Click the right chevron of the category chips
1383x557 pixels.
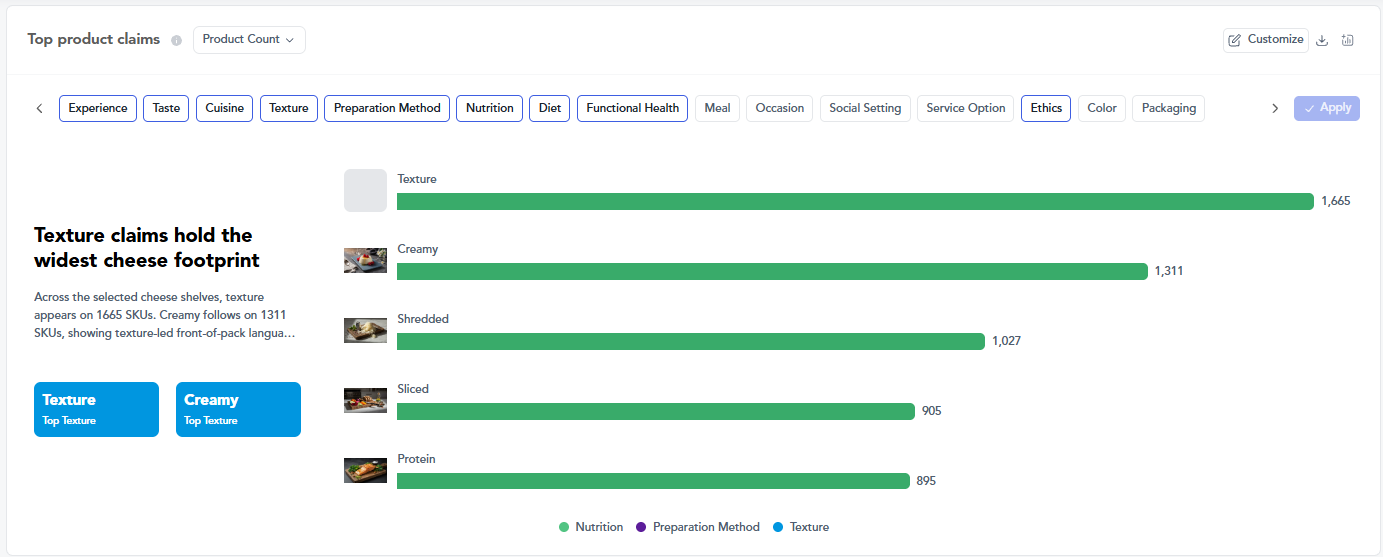[1275, 108]
